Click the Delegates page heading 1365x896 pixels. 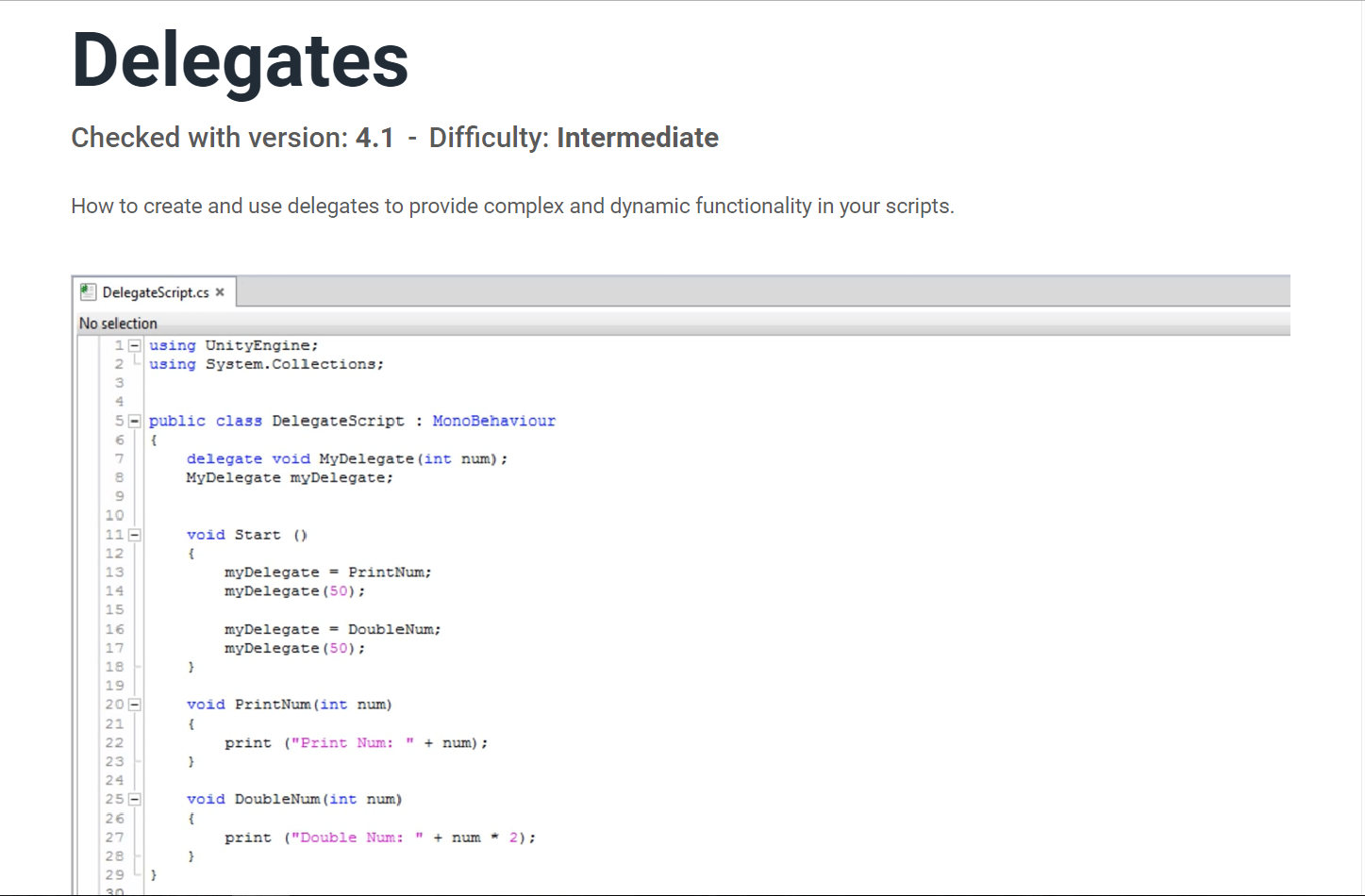point(241,60)
